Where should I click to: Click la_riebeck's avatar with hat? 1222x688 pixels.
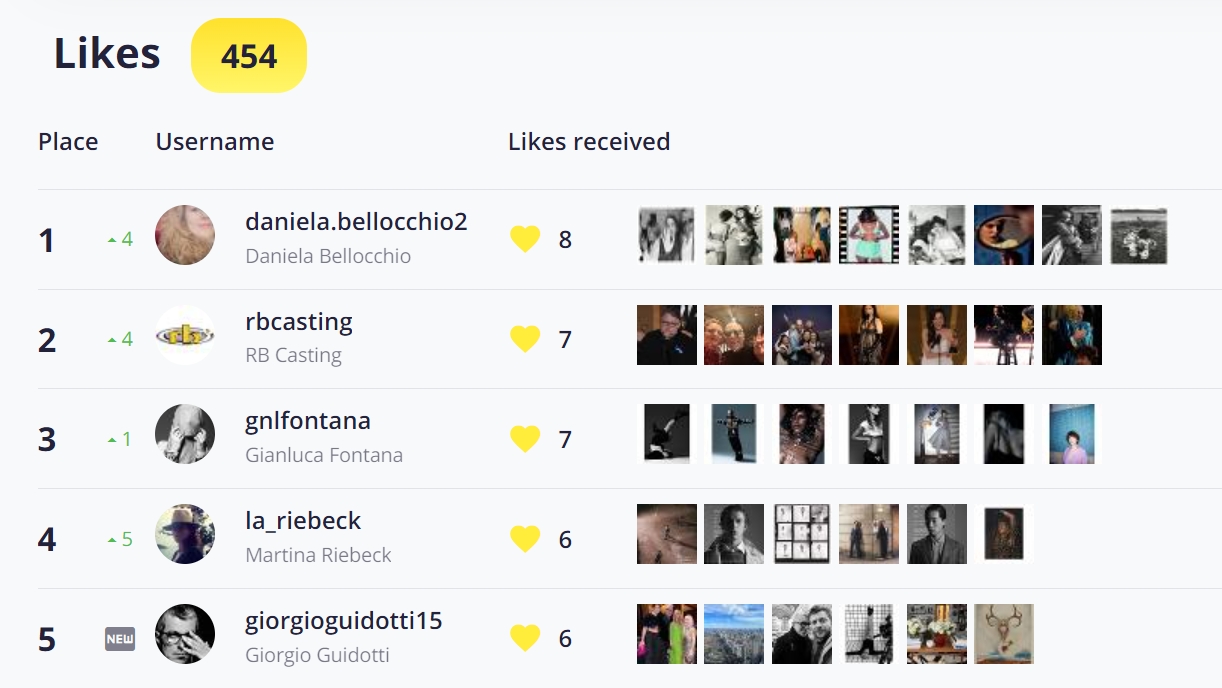click(185, 534)
